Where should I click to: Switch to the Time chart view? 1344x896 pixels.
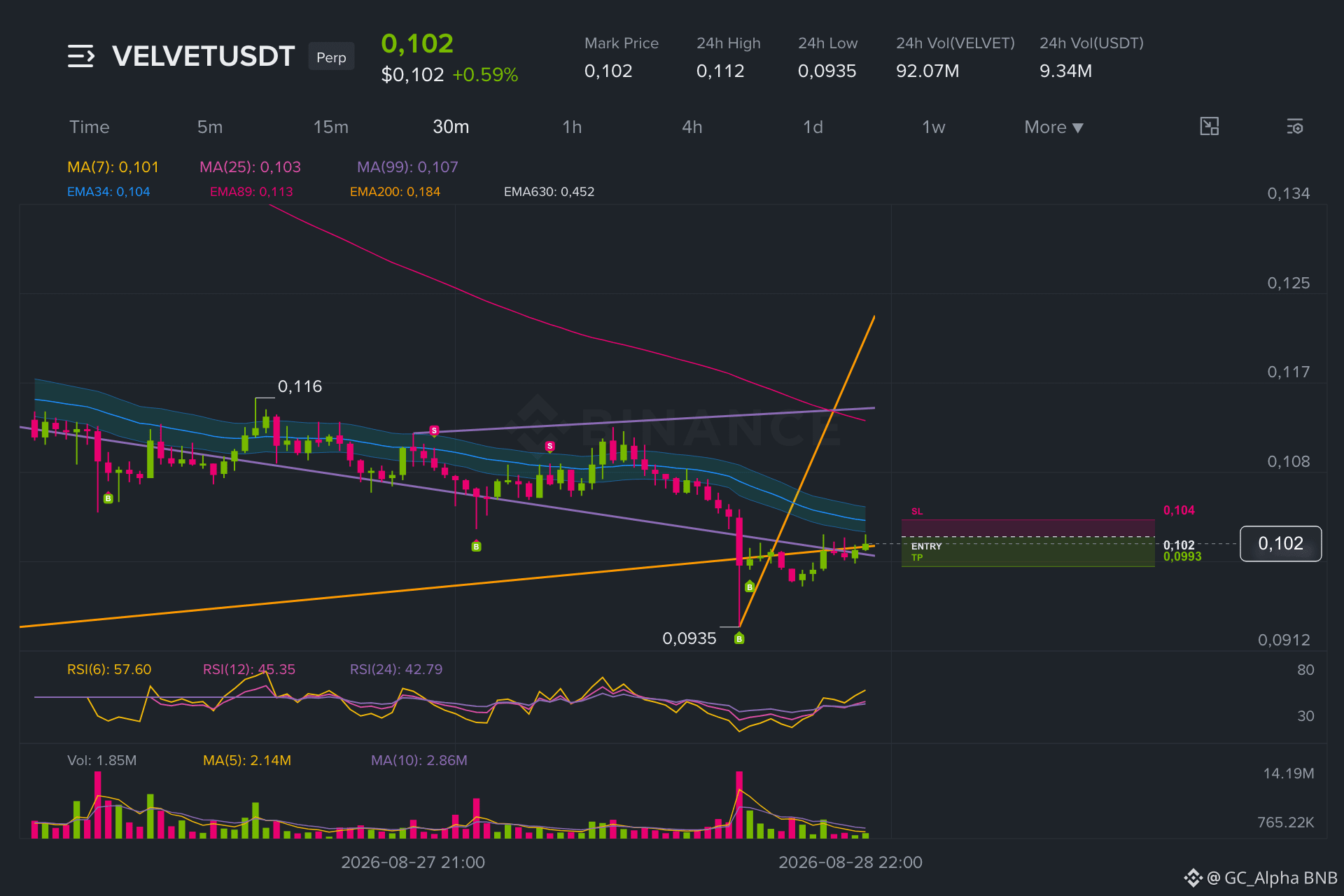click(x=90, y=127)
